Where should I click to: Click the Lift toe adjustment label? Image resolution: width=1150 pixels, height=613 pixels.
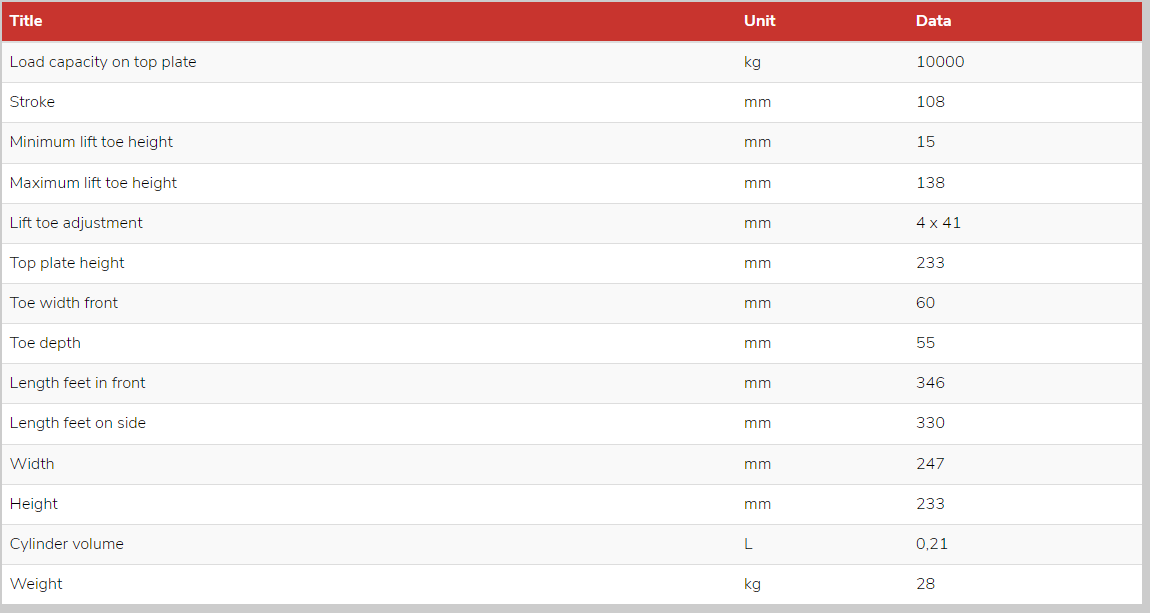point(76,223)
